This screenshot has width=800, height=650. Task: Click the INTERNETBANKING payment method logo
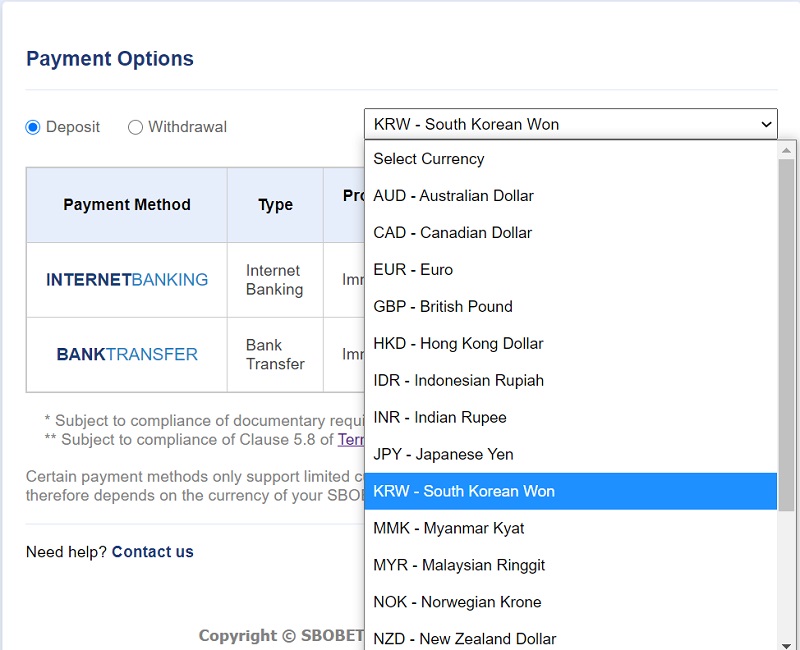point(127,280)
